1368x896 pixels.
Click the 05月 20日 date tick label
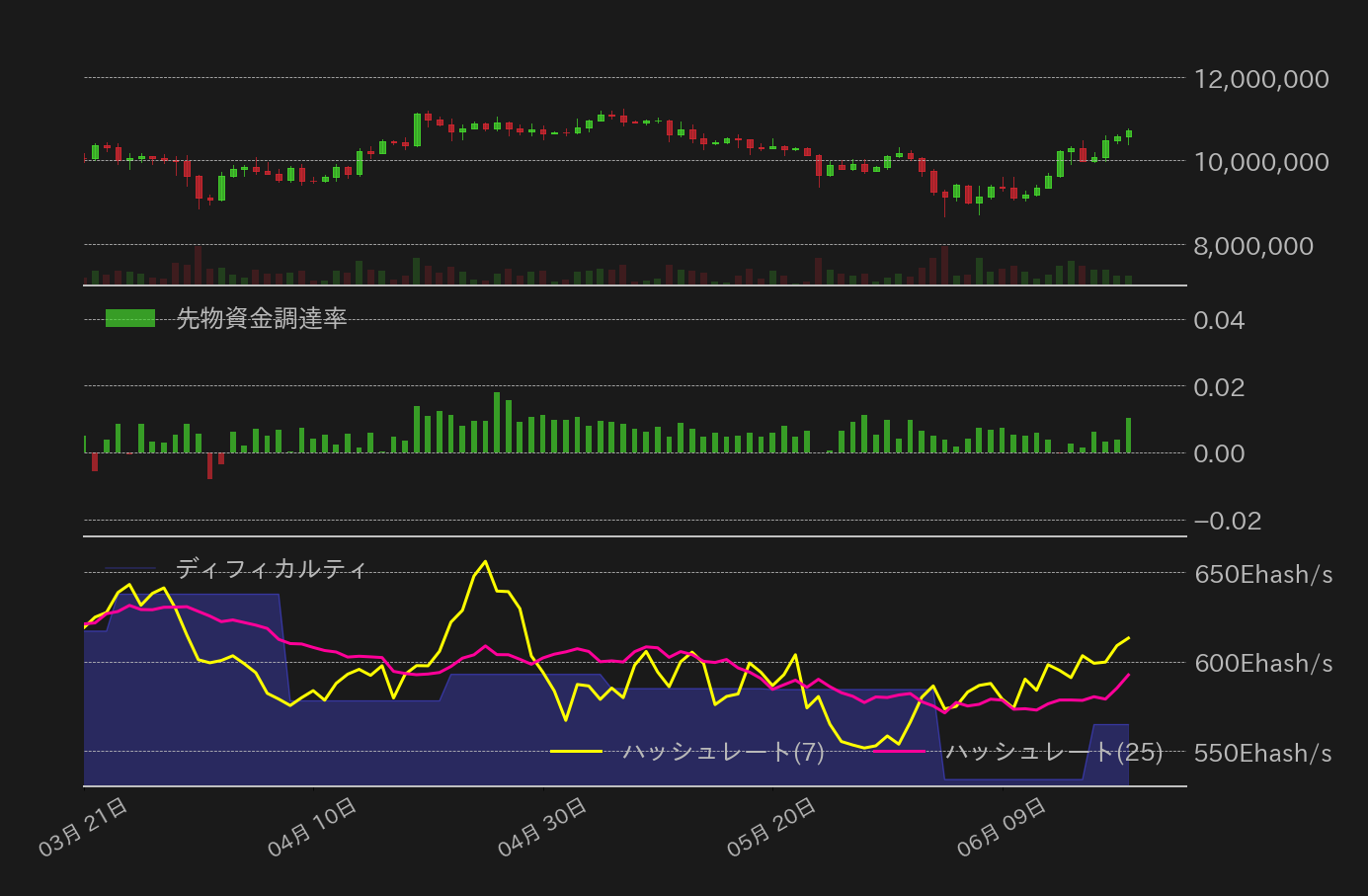coord(772,827)
